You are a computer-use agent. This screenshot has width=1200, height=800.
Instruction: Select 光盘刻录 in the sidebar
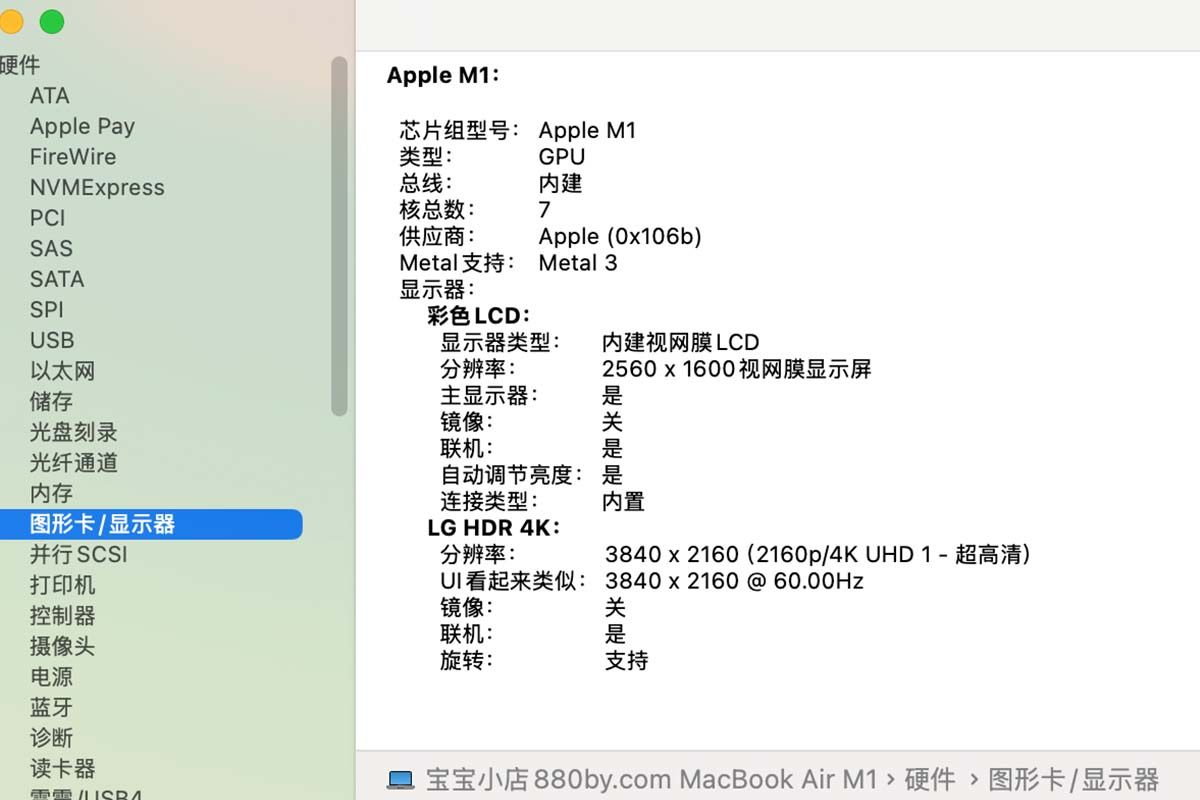(x=74, y=433)
